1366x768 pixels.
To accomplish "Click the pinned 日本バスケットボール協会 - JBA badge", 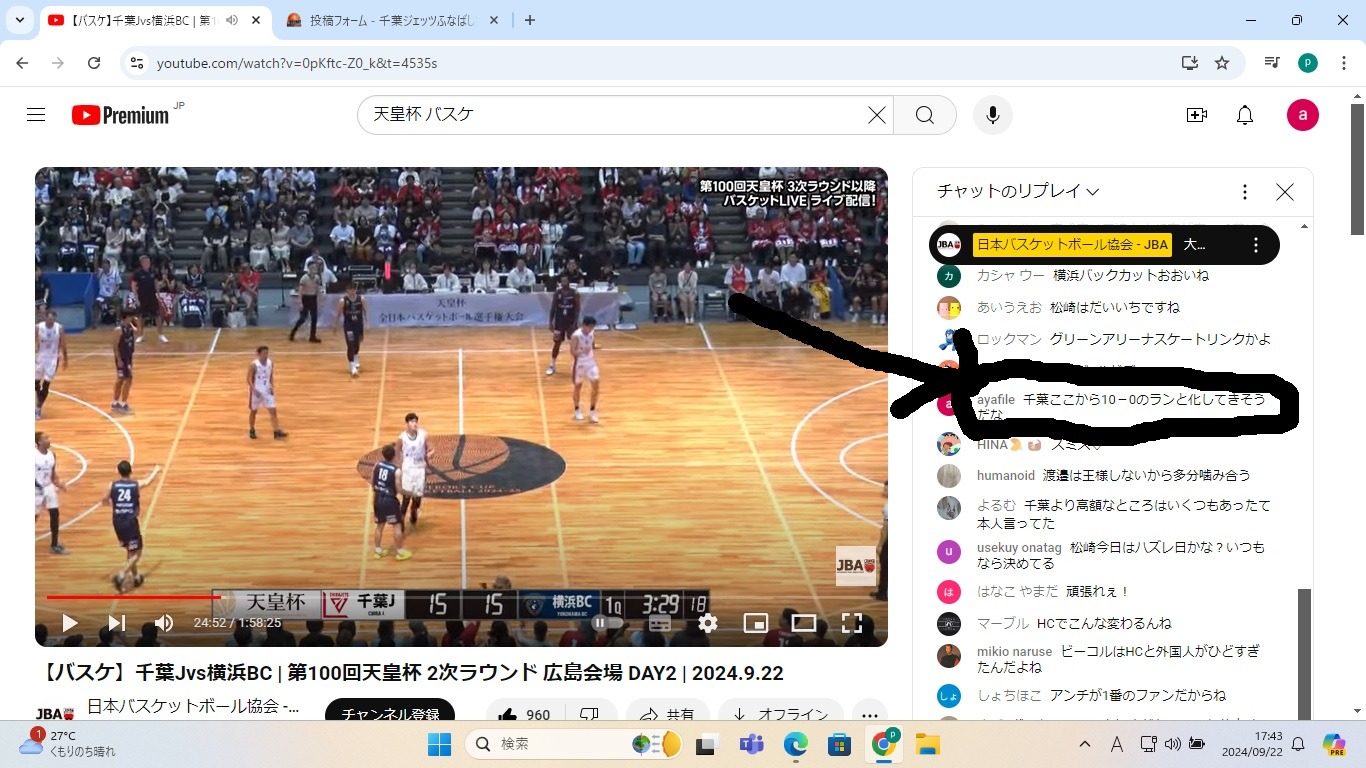I will point(1072,245).
